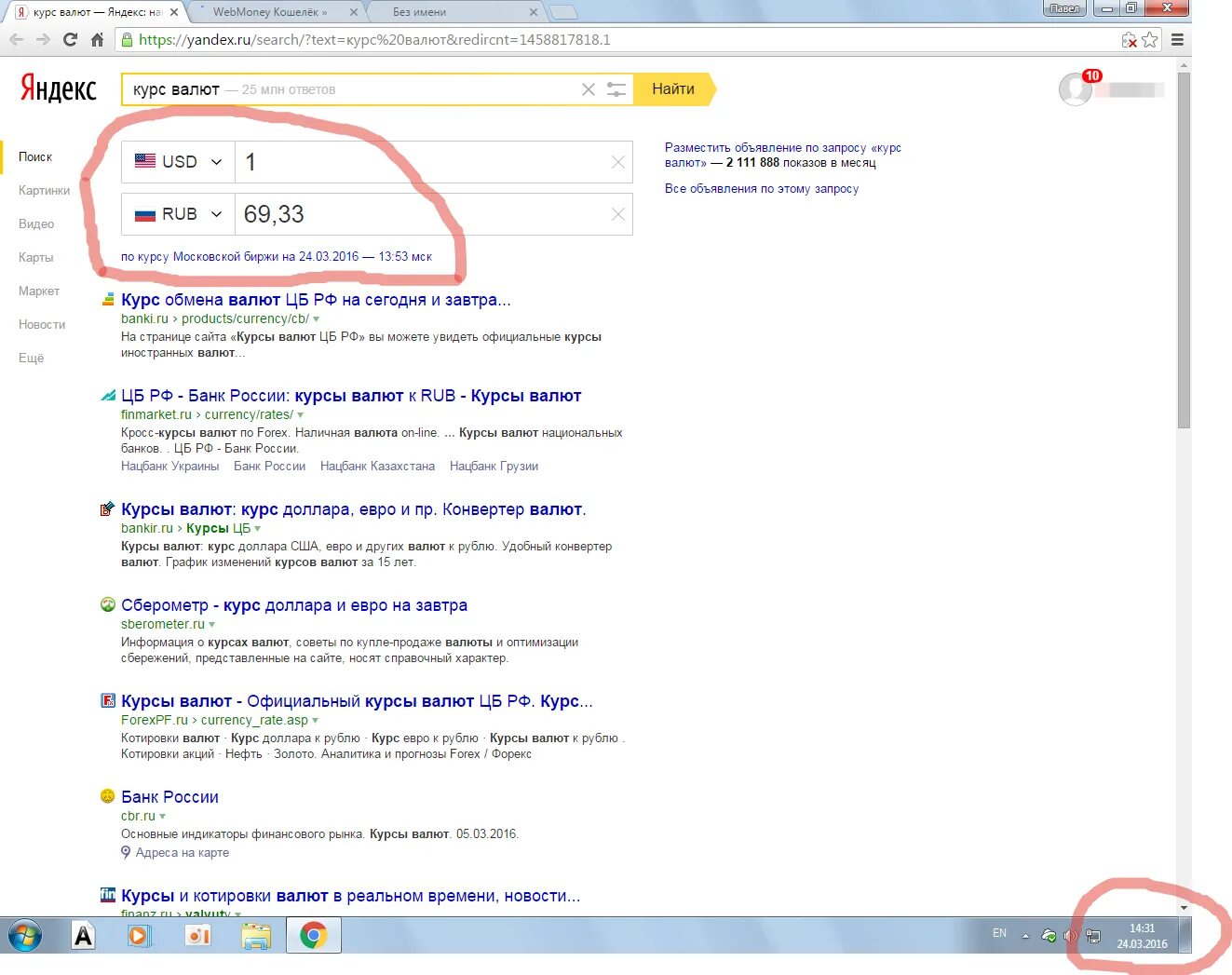Click the Московской биржи rate link

[277, 256]
